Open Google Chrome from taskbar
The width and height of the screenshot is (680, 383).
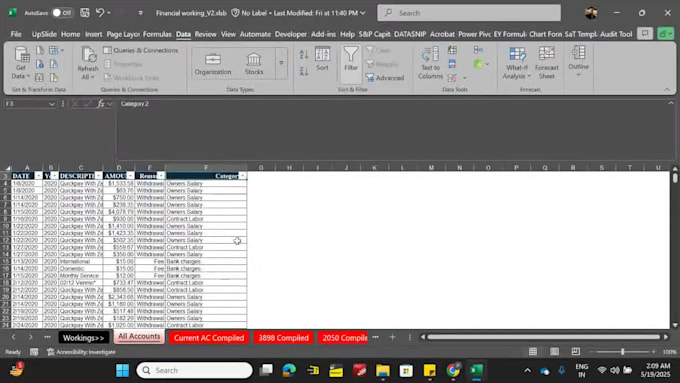pyautogui.click(x=453, y=370)
